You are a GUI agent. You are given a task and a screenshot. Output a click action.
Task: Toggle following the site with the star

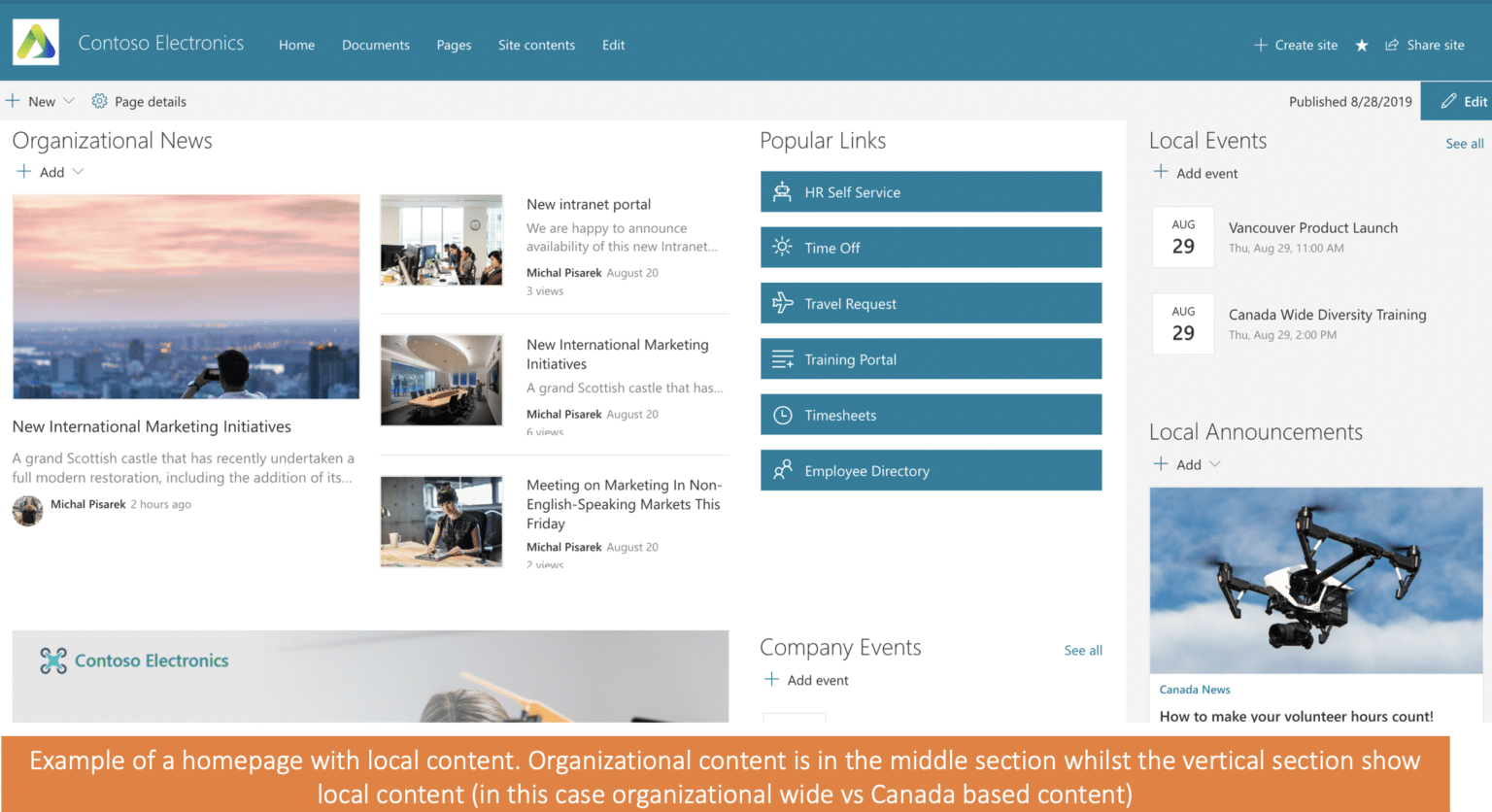pos(1362,45)
